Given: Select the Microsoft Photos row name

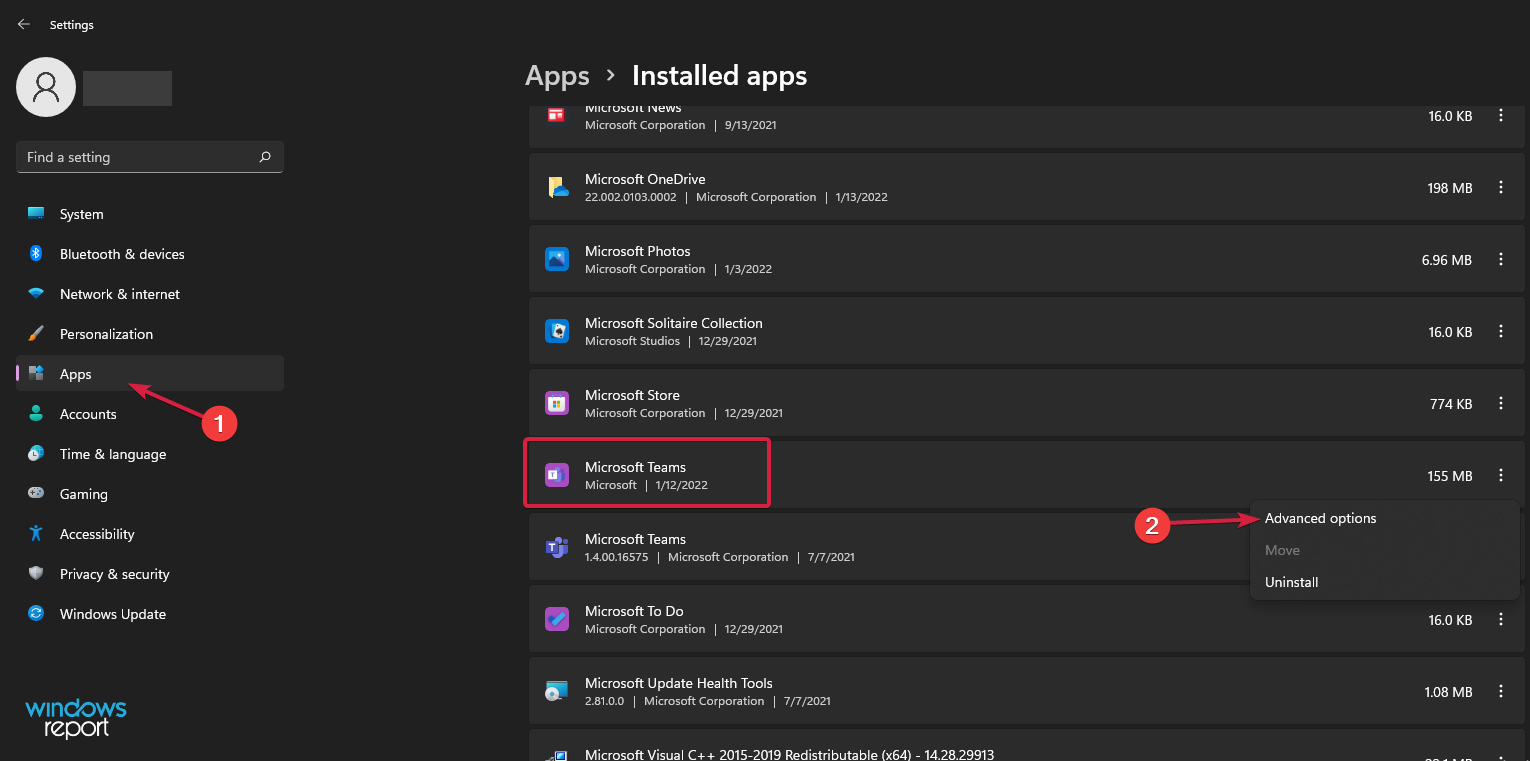Looking at the screenshot, I should pyautogui.click(x=638, y=251).
